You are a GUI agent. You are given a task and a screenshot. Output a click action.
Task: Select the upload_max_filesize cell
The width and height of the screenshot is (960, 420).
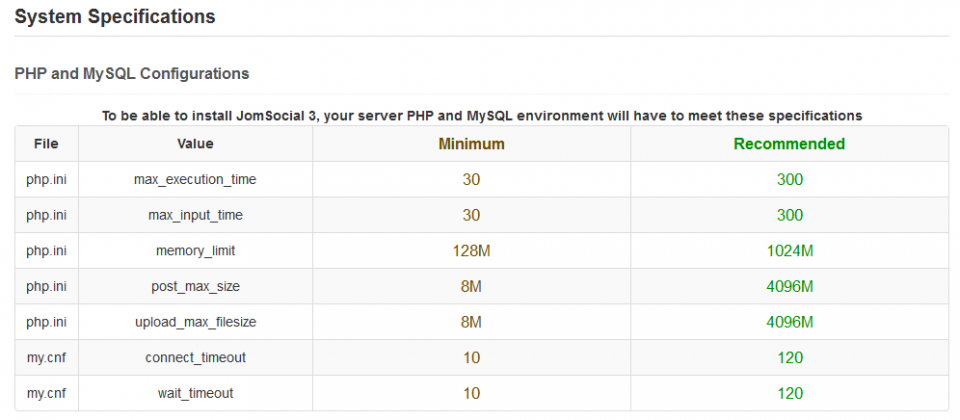pyautogui.click(x=195, y=321)
